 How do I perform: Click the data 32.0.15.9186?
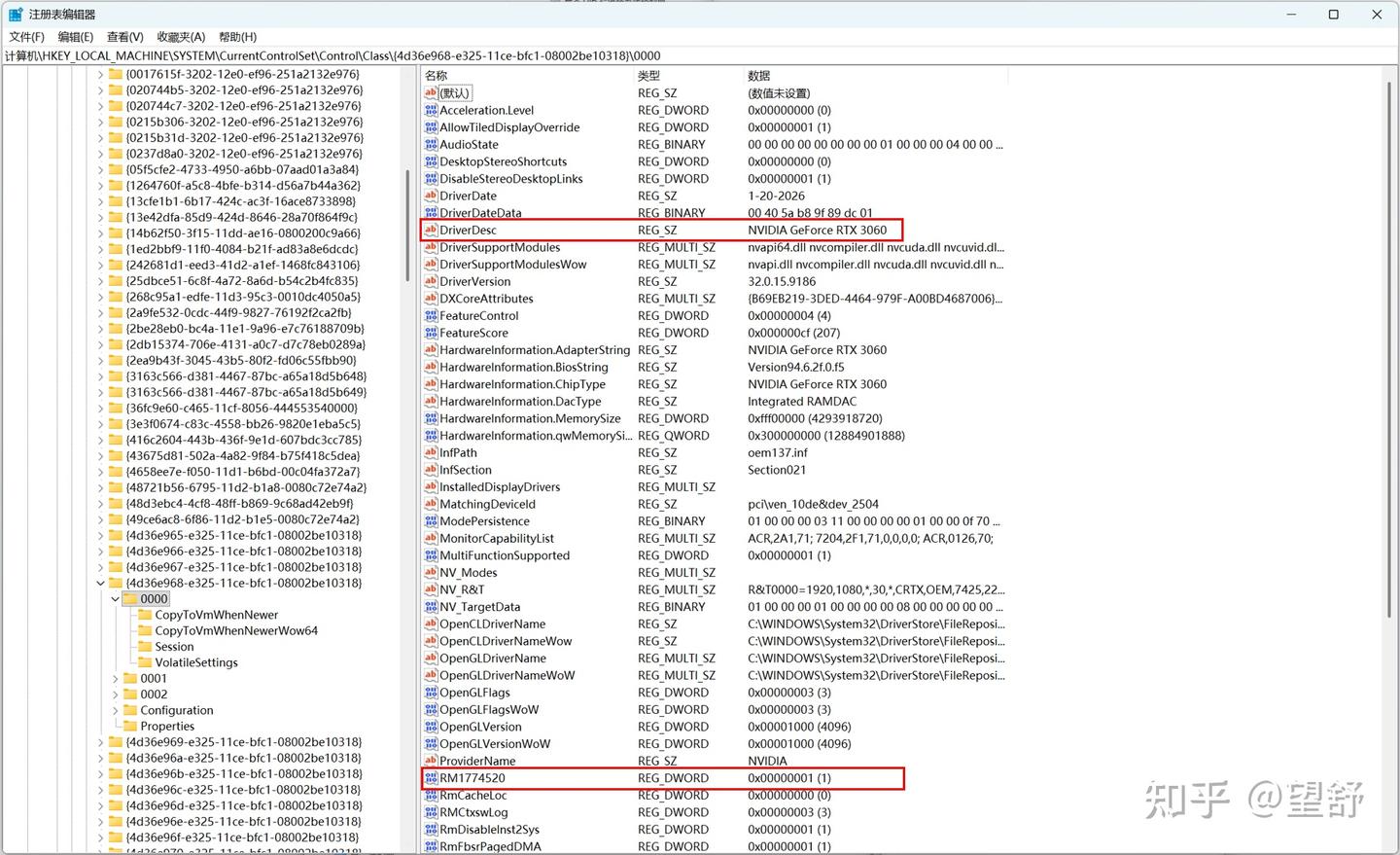tap(782, 282)
